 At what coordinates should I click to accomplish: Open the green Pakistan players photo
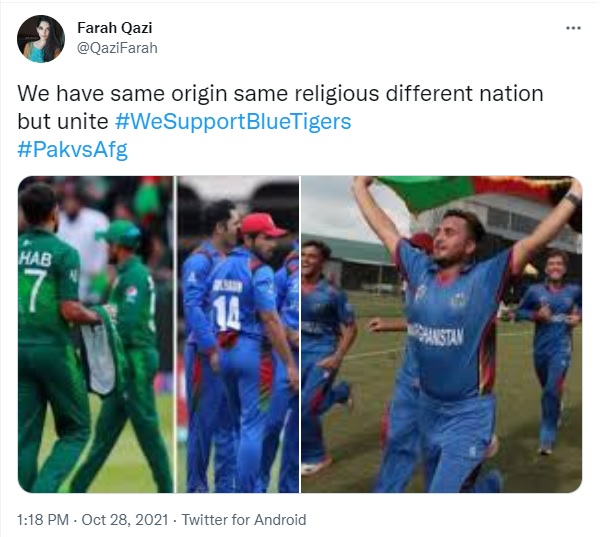coord(96,334)
